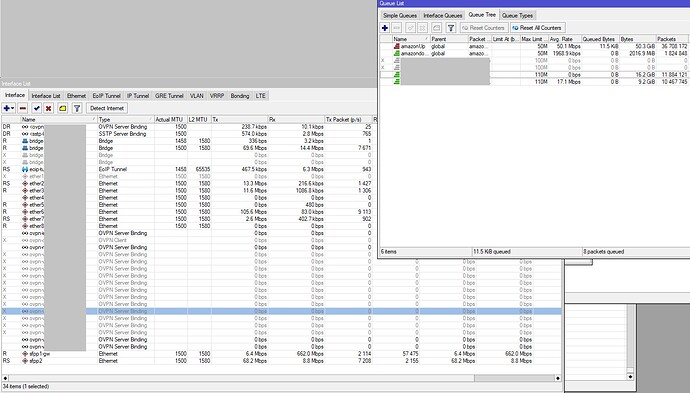690x393 pixels.
Task: Click the left arrow of the interface table's horizontal scrollbar
Action: 5,378
